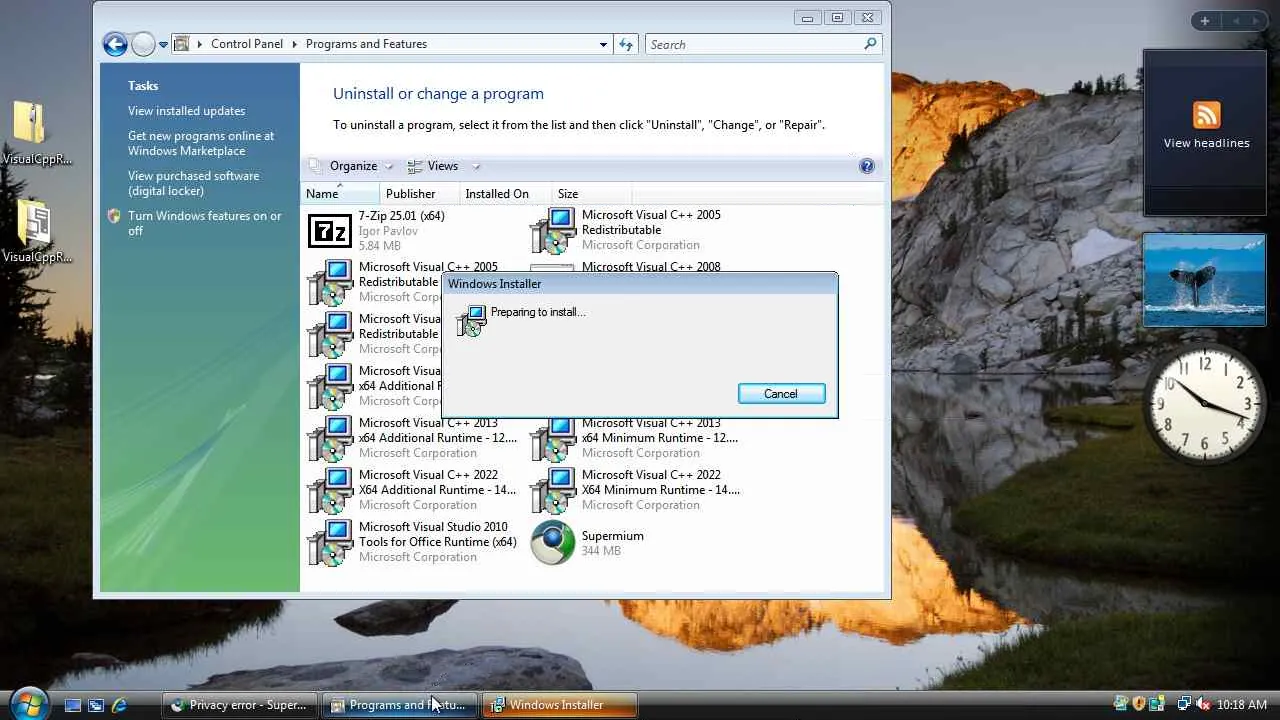Click the View headlines text in the feed gadget
Image resolution: width=1280 pixels, height=720 pixels.
pos(1206,143)
